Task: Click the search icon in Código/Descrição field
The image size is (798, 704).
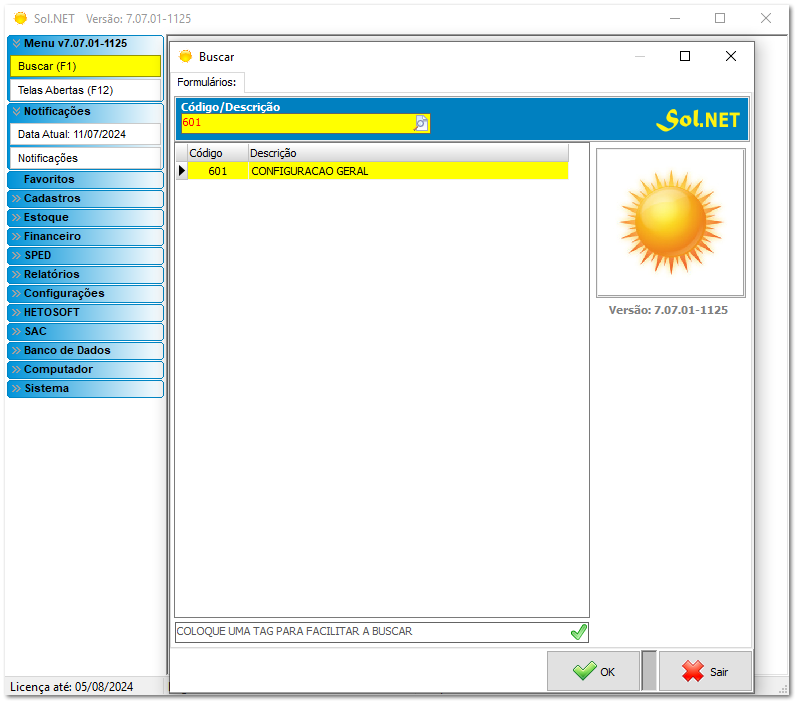Action: tap(421, 123)
